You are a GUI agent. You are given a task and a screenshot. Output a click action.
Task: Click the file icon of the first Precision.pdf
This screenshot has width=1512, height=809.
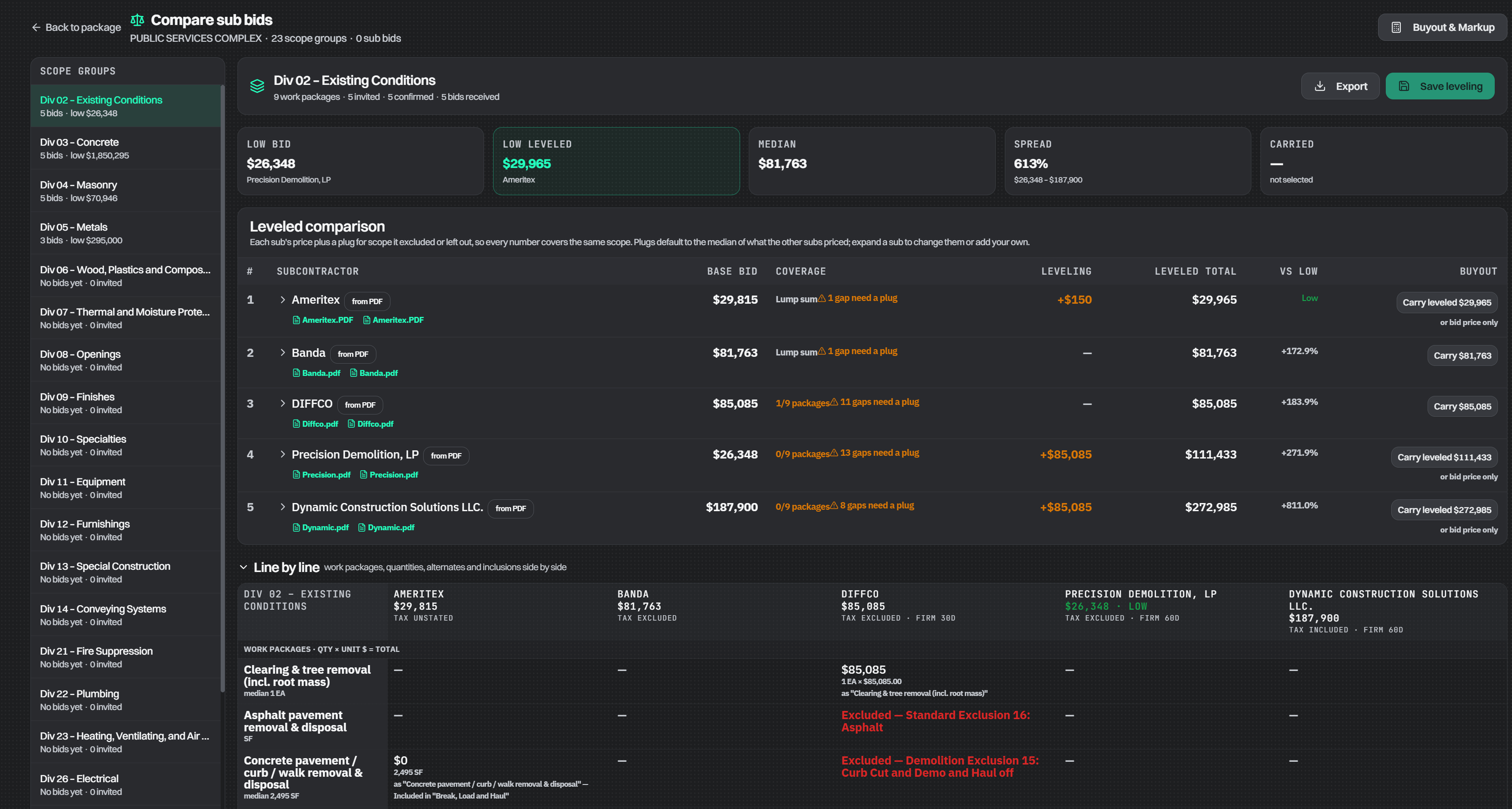(x=296, y=475)
